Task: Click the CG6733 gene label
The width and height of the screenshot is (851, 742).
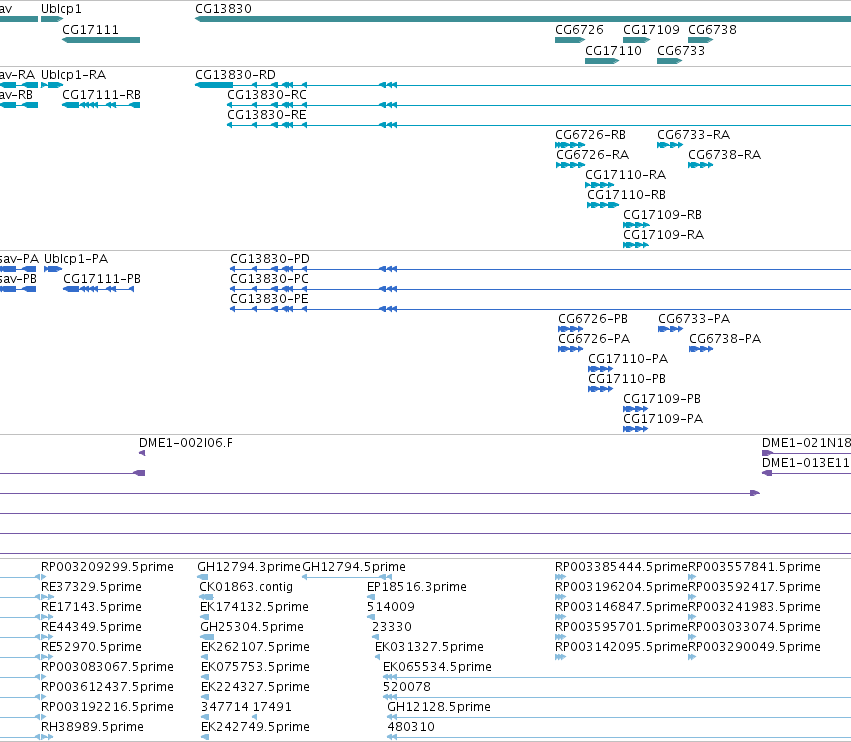Action: (x=681, y=51)
